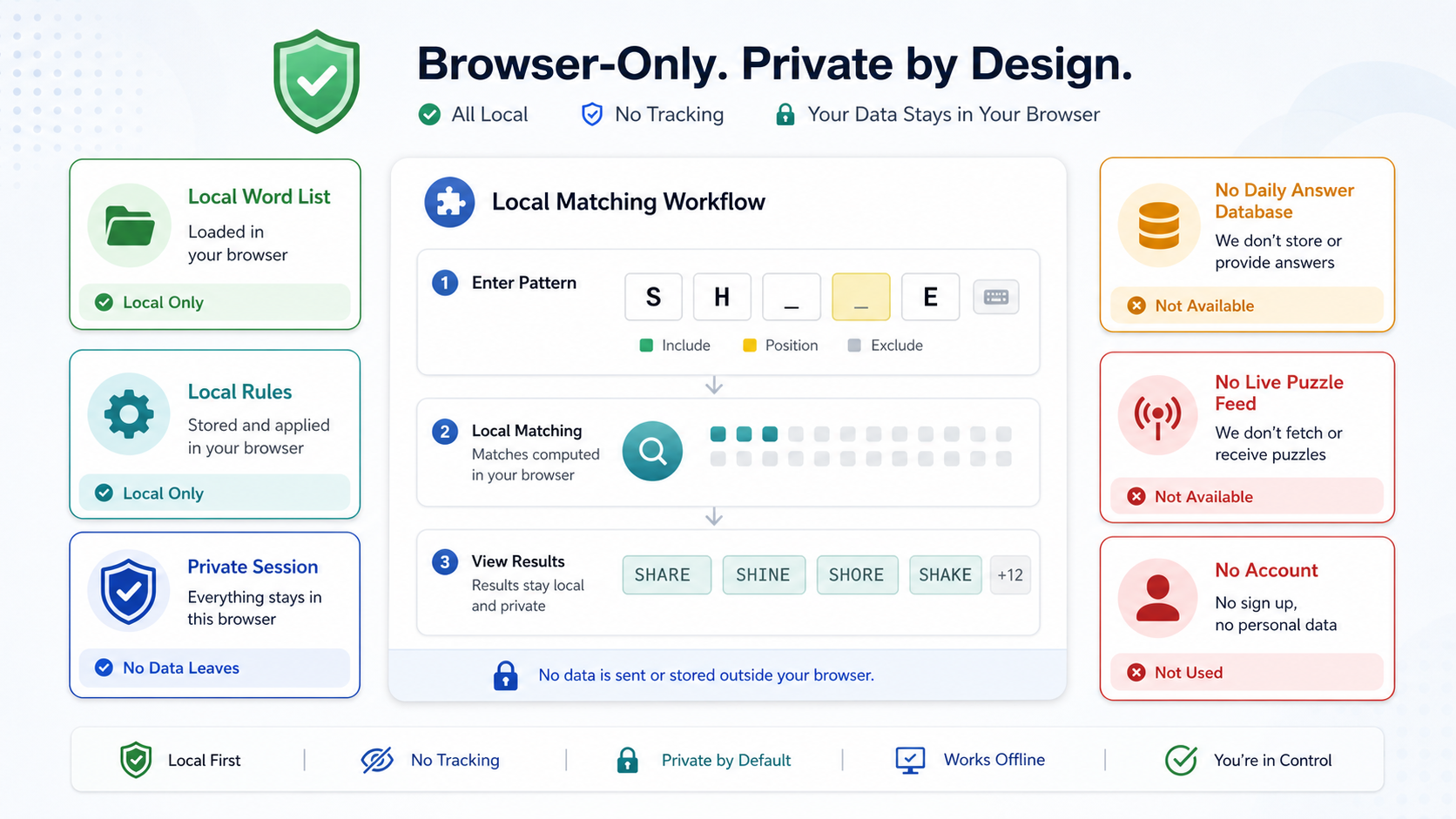Open the keyboard icon beside pattern boxes
This screenshot has height=819, width=1456.
click(996, 298)
